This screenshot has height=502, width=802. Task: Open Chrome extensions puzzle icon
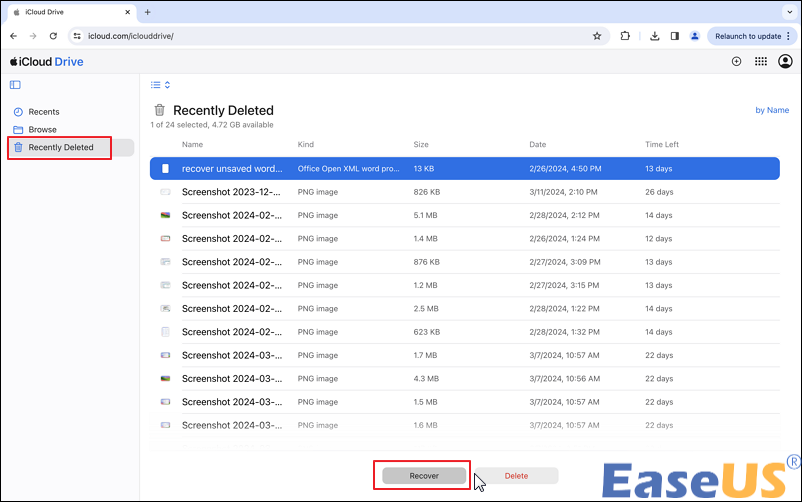(x=625, y=36)
